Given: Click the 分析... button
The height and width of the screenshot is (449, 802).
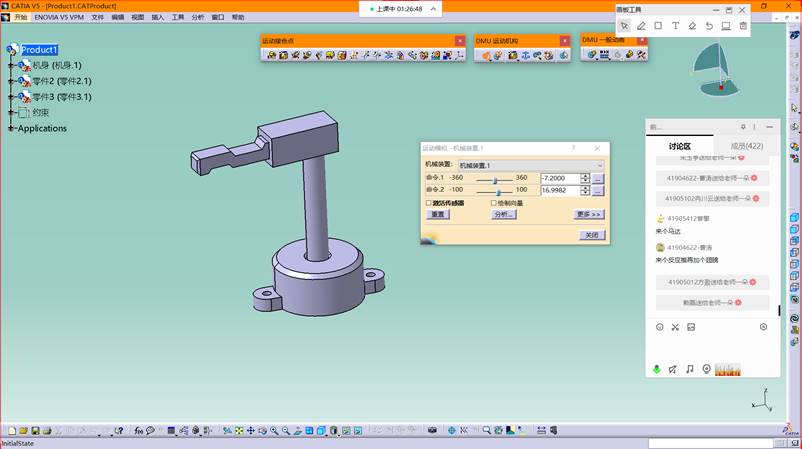Looking at the screenshot, I should tap(503, 214).
